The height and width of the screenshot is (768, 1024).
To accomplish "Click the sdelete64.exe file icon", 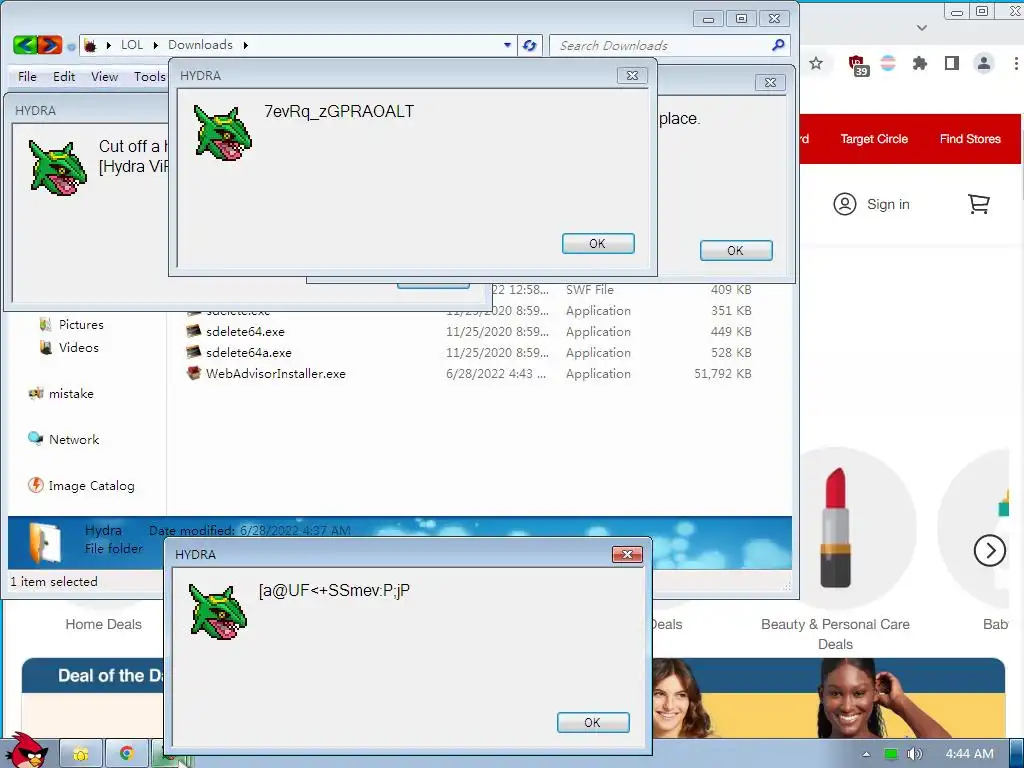I will 193,331.
